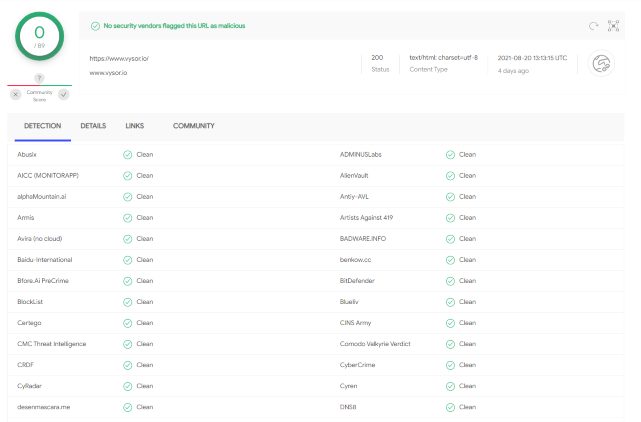Click the CMC Threat Intelligence vendor name
Viewport: 641px width, 422px height.
[x=52, y=344]
